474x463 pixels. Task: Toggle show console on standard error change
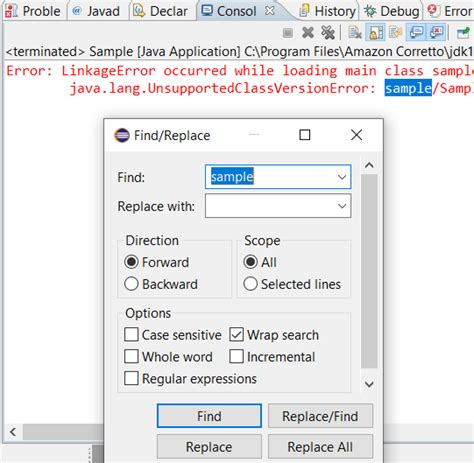click(436, 33)
